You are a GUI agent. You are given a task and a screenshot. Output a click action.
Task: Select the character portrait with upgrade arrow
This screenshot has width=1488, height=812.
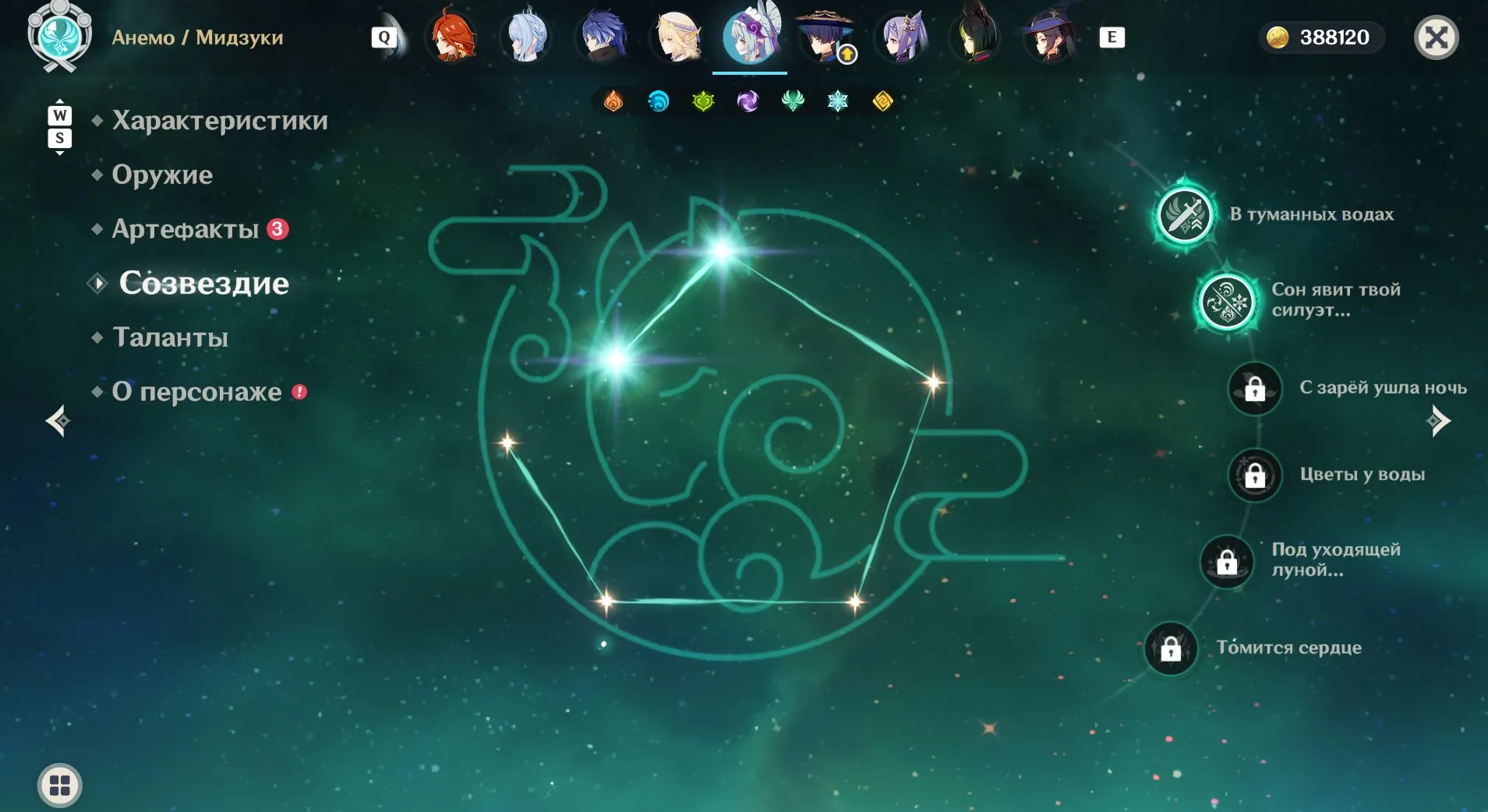(826, 37)
